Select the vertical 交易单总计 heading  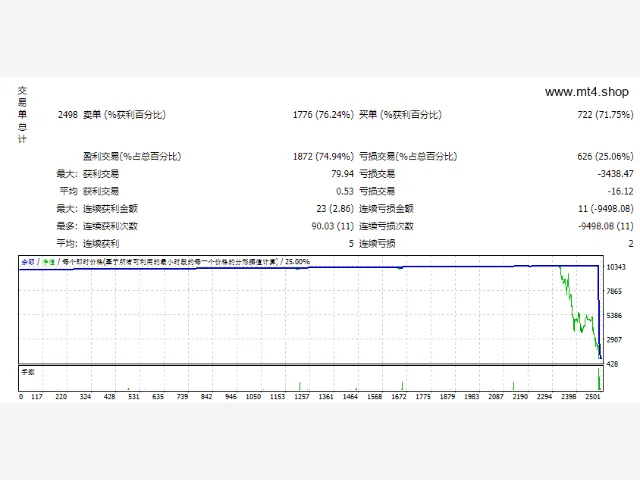[22, 115]
